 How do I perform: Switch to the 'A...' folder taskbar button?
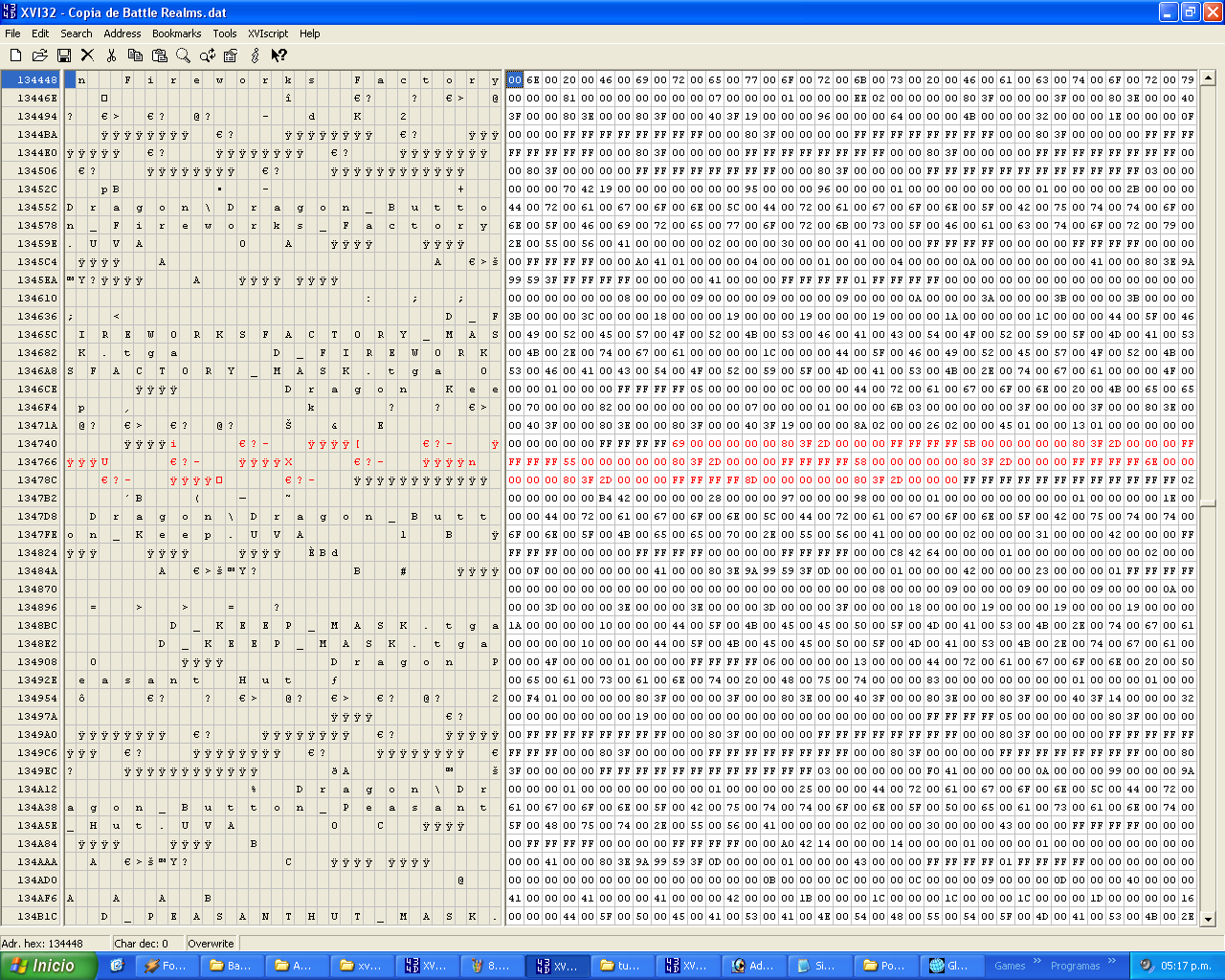point(297,966)
